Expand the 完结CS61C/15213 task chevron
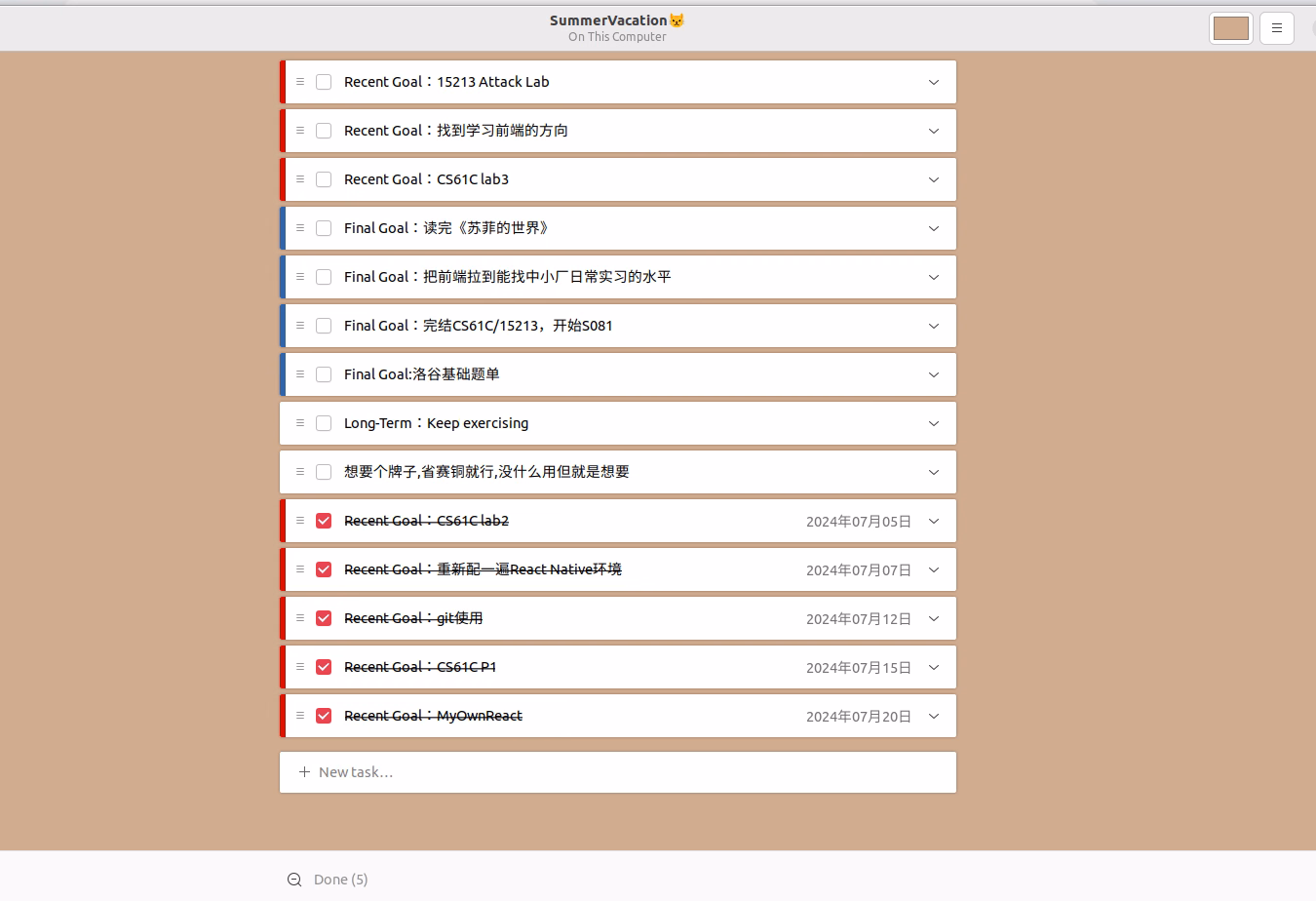1316x901 pixels. point(934,326)
